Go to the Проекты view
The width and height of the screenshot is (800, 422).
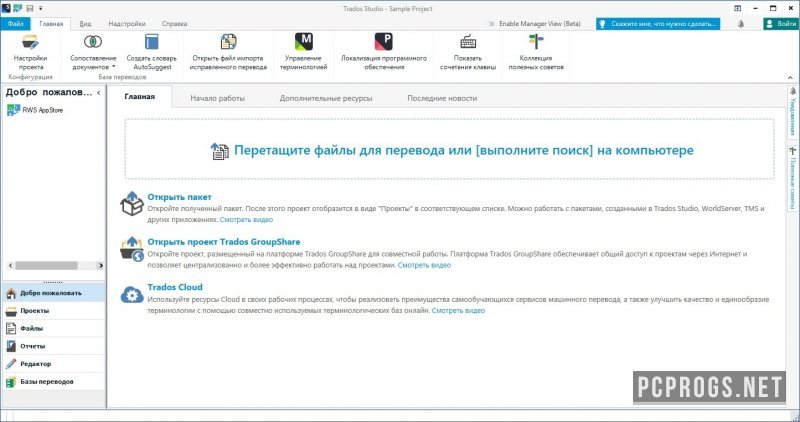(34, 311)
